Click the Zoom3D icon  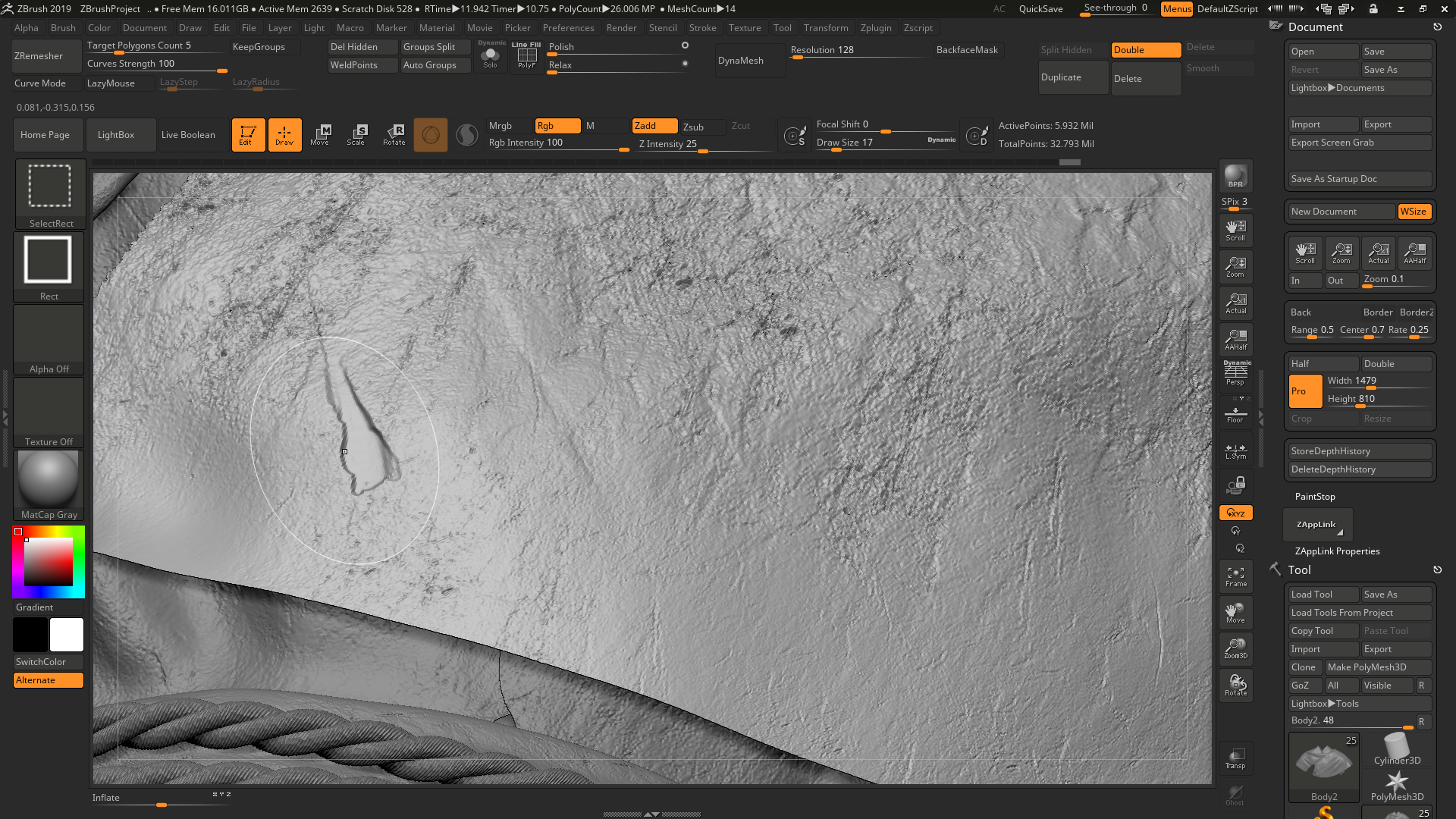[1235, 649]
